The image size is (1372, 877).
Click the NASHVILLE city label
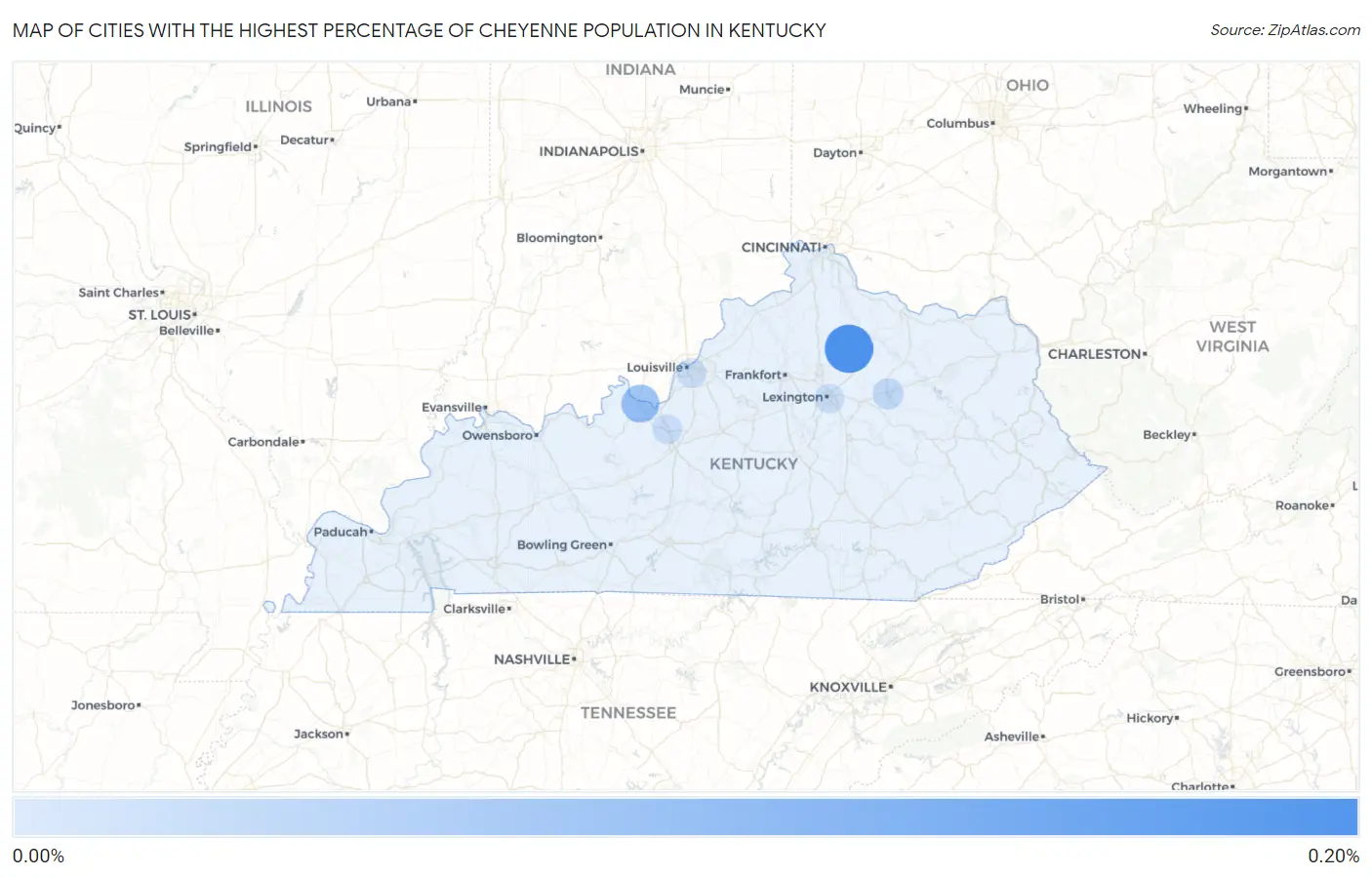(x=532, y=659)
